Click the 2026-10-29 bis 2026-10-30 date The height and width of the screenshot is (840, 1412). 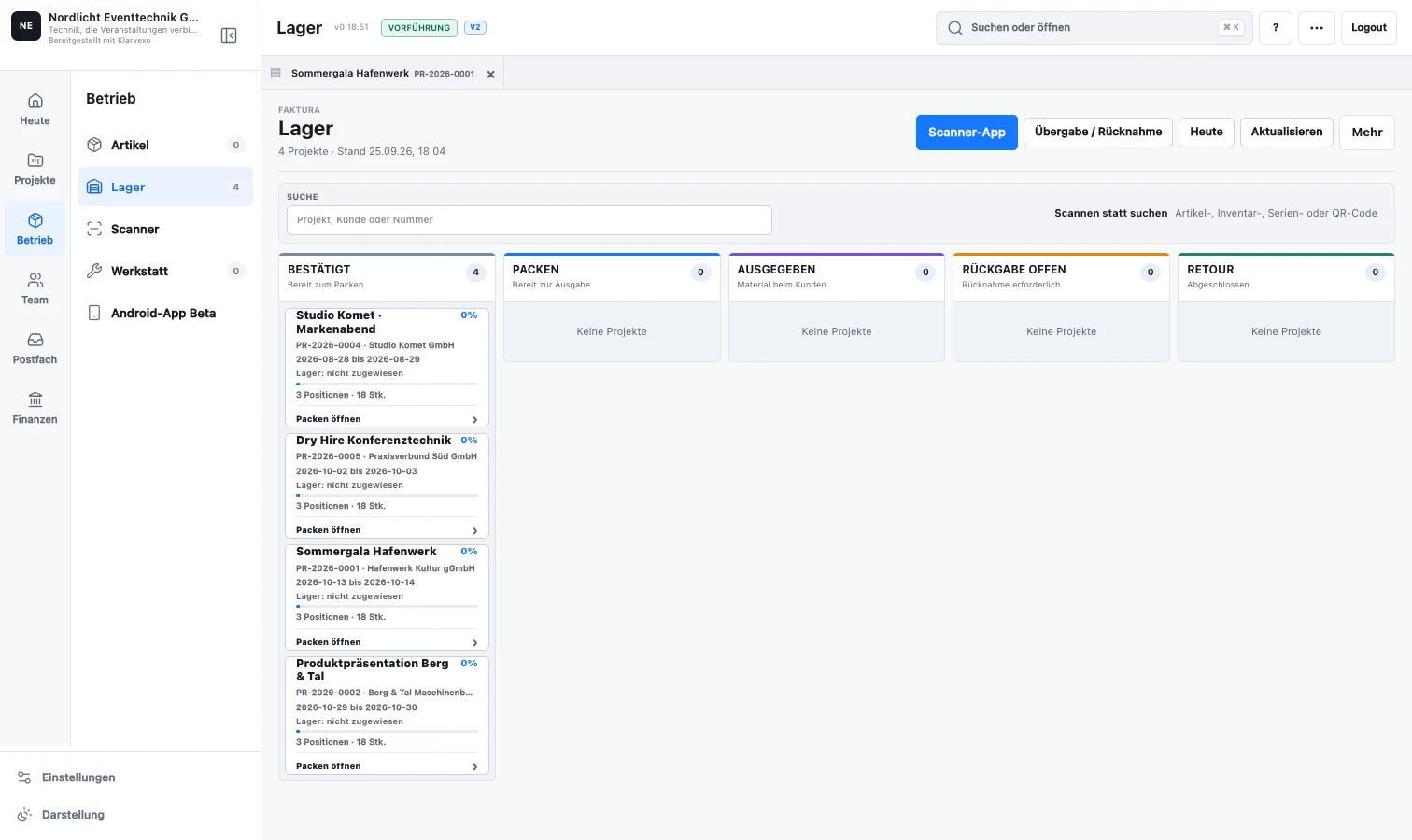(x=357, y=707)
